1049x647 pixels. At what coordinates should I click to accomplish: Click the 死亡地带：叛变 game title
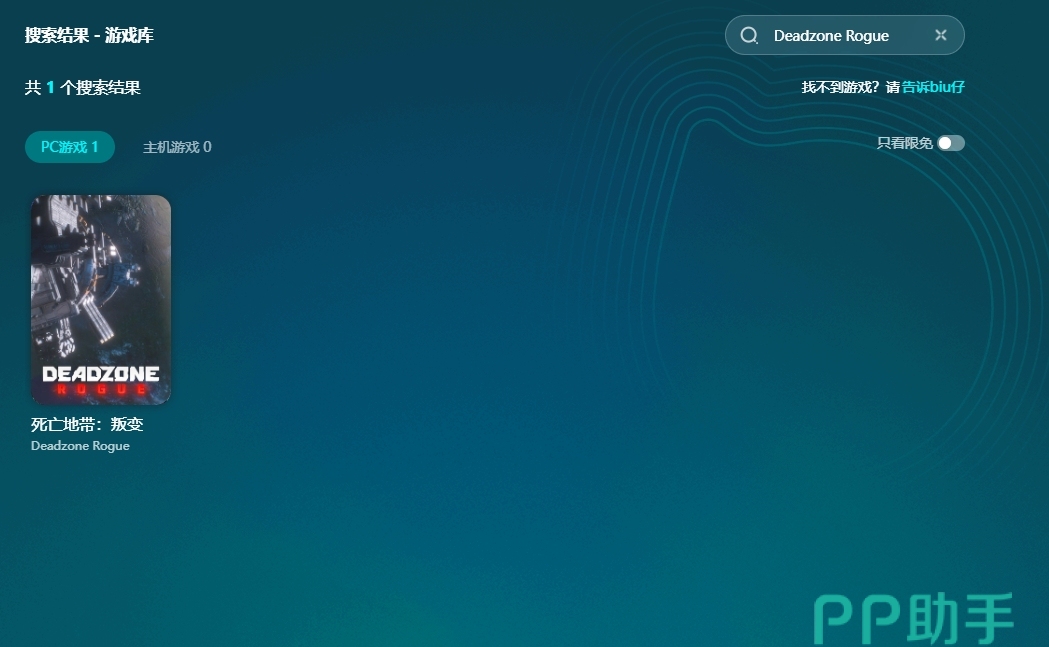coord(87,424)
